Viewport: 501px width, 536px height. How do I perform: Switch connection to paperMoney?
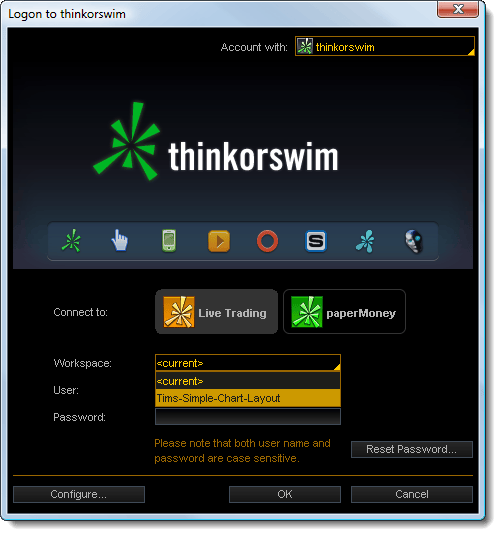(344, 312)
